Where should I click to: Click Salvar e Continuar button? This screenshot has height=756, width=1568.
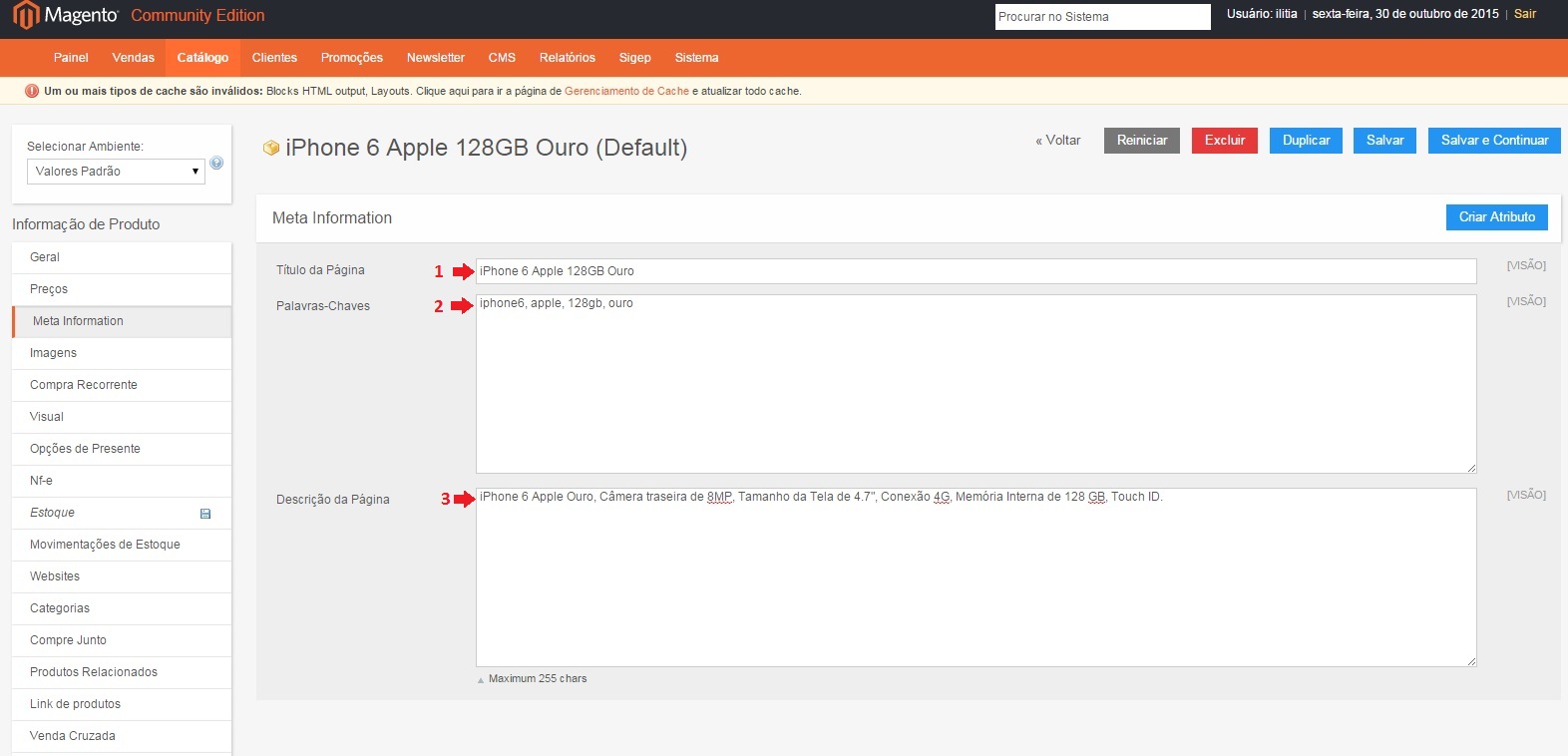pyautogui.click(x=1494, y=141)
